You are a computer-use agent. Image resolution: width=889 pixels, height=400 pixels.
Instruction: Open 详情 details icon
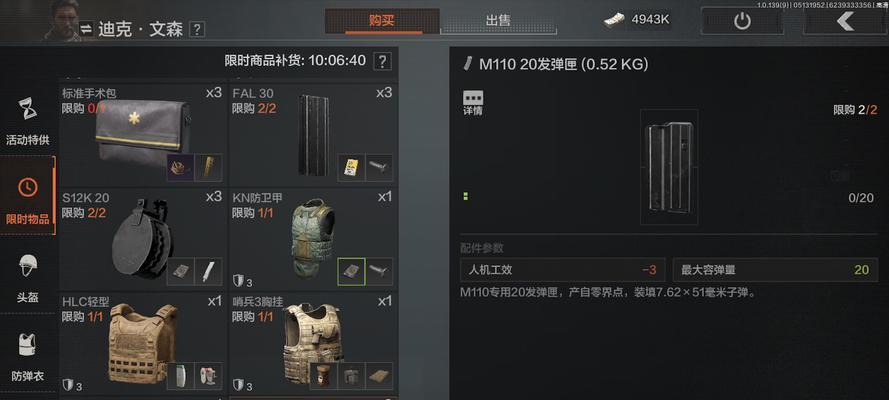point(472,102)
